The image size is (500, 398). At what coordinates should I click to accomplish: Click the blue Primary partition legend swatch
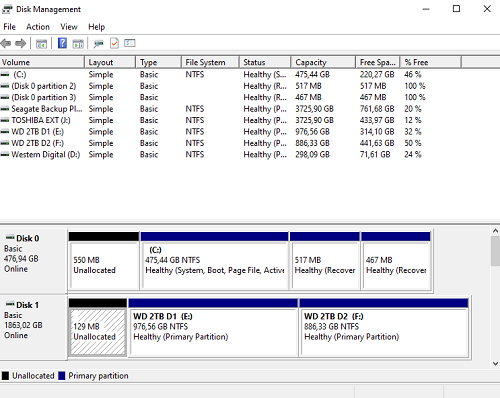[x=62, y=376]
